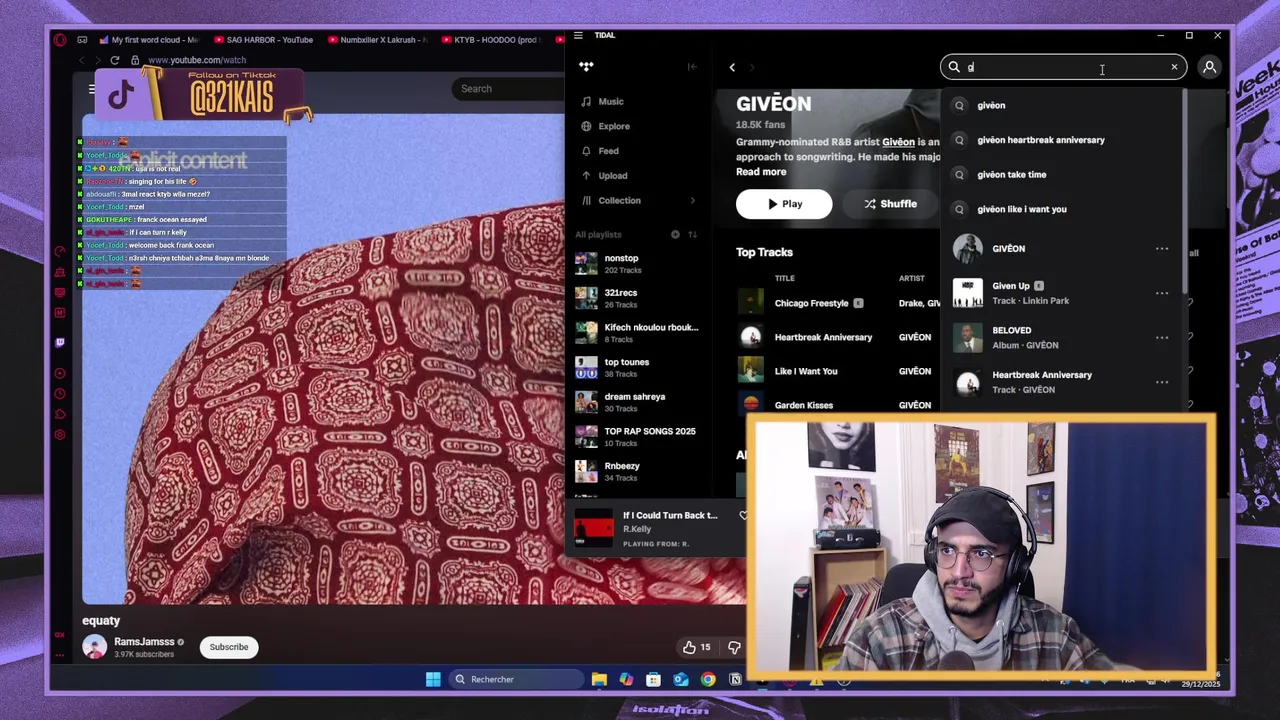Open Explore in TIDAL sidebar
The width and height of the screenshot is (1280, 720).
point(614,126)
